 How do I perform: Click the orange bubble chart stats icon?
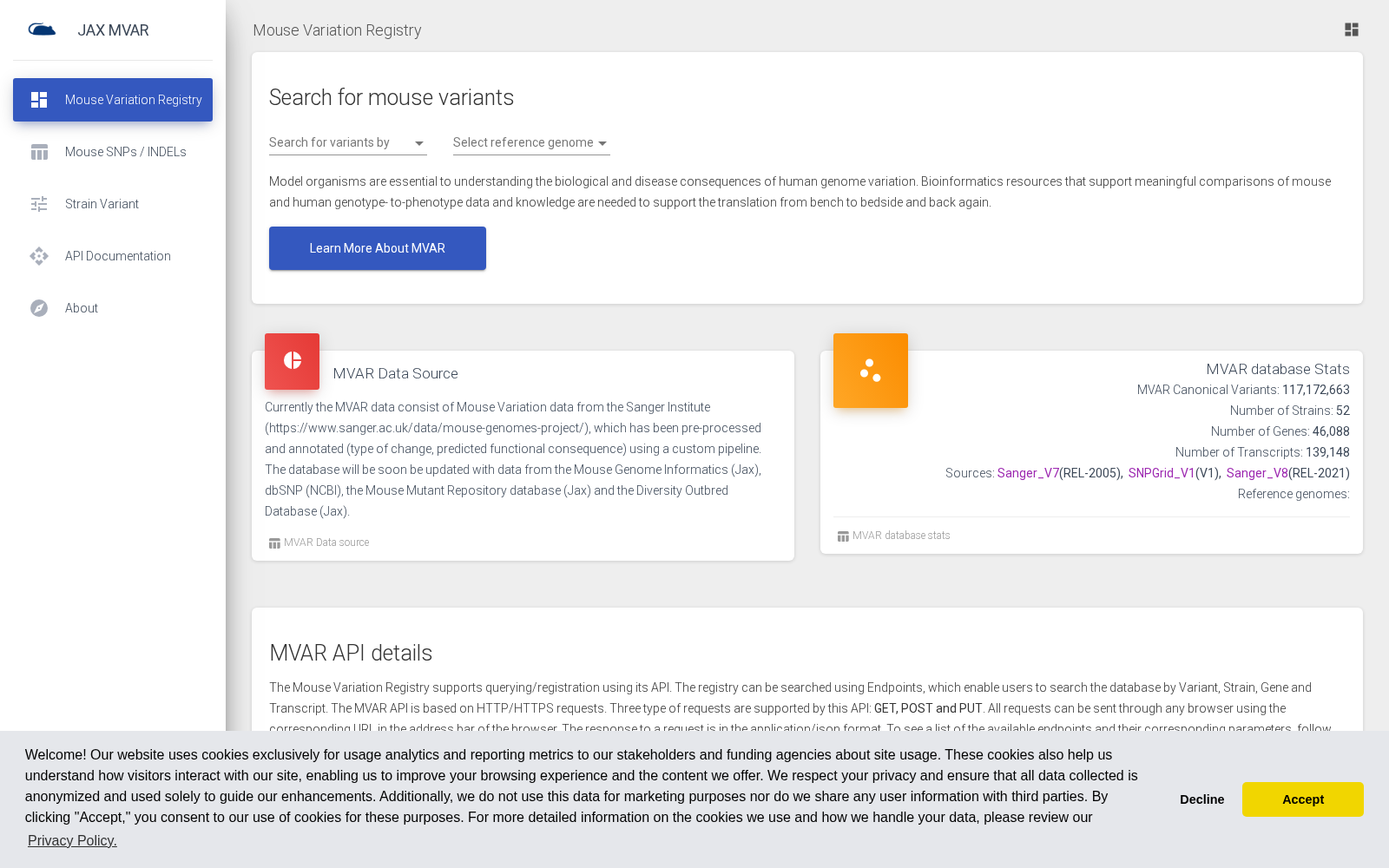871,371
